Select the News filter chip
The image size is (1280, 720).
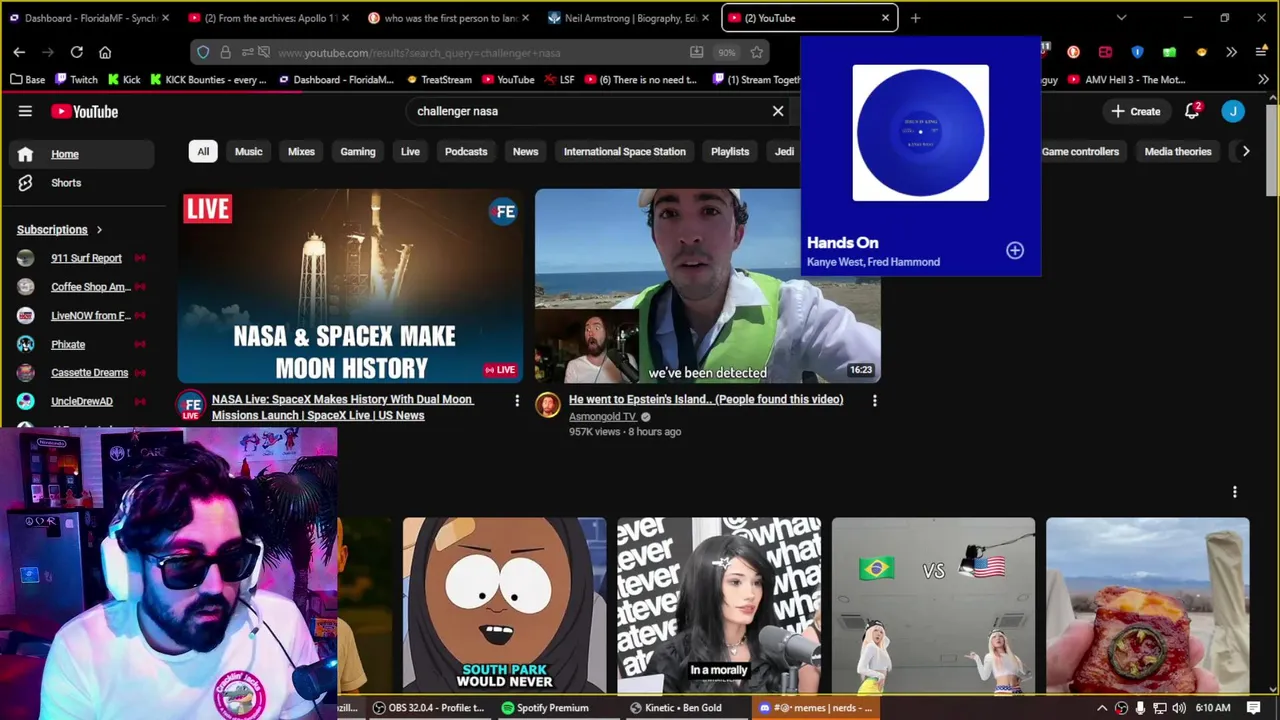pyautogui.click(x=525, y=151)
